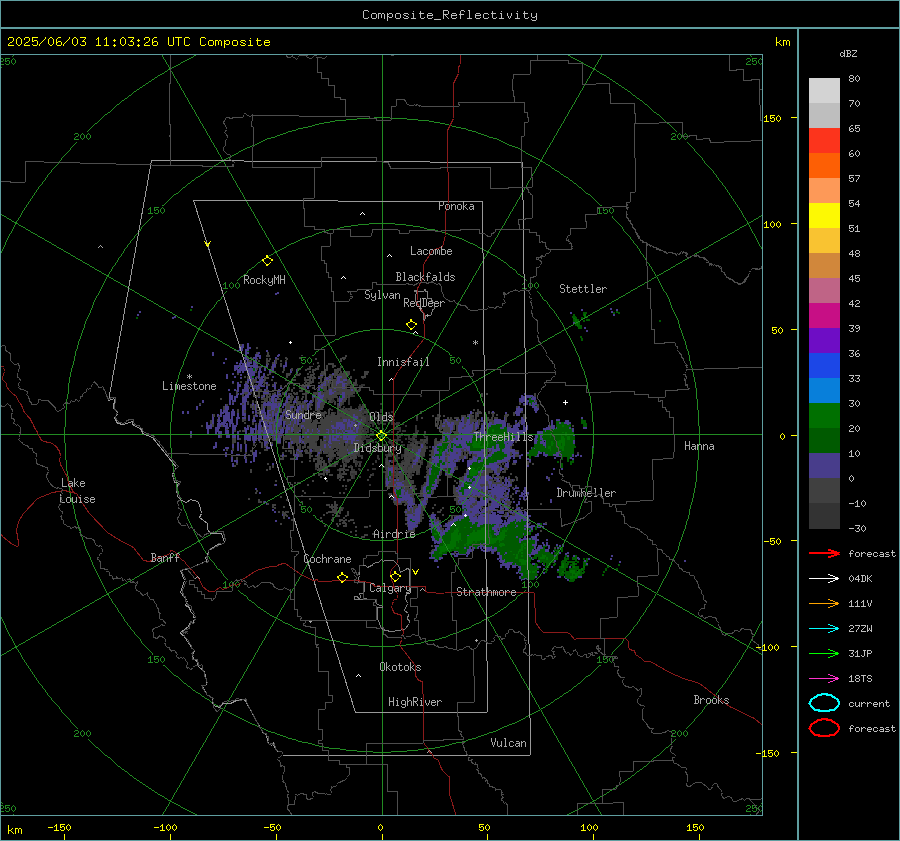Click the Olds town label
The image size is (900, 841).
coord(381,417)
